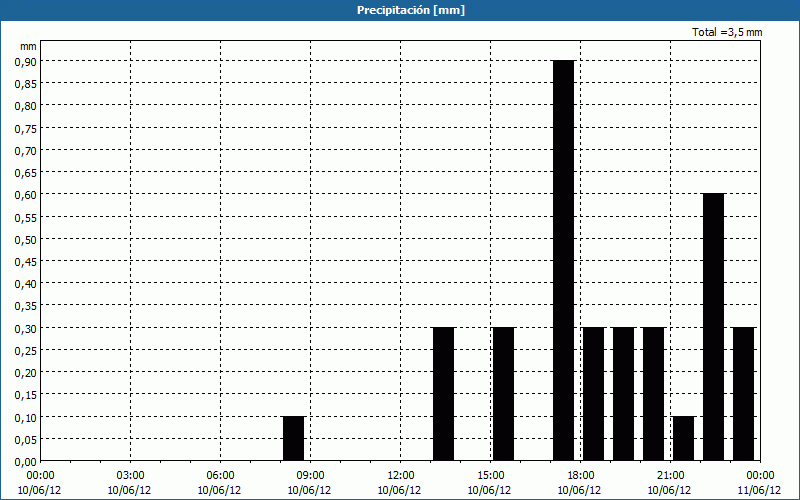Image resolution: width=800 pixels, height=500 pixels.
Task: Click the 03:00 time axis label
Action: (x=130, y=476)
